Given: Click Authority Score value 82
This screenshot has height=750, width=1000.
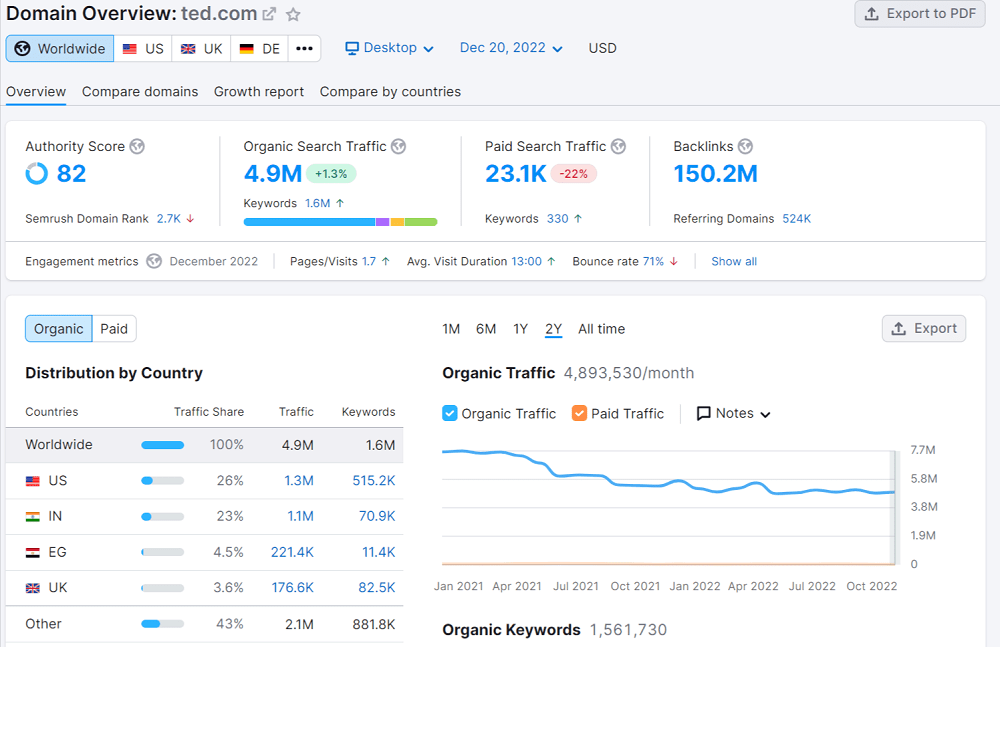Looking at the screenshot, I should (71, 173).
